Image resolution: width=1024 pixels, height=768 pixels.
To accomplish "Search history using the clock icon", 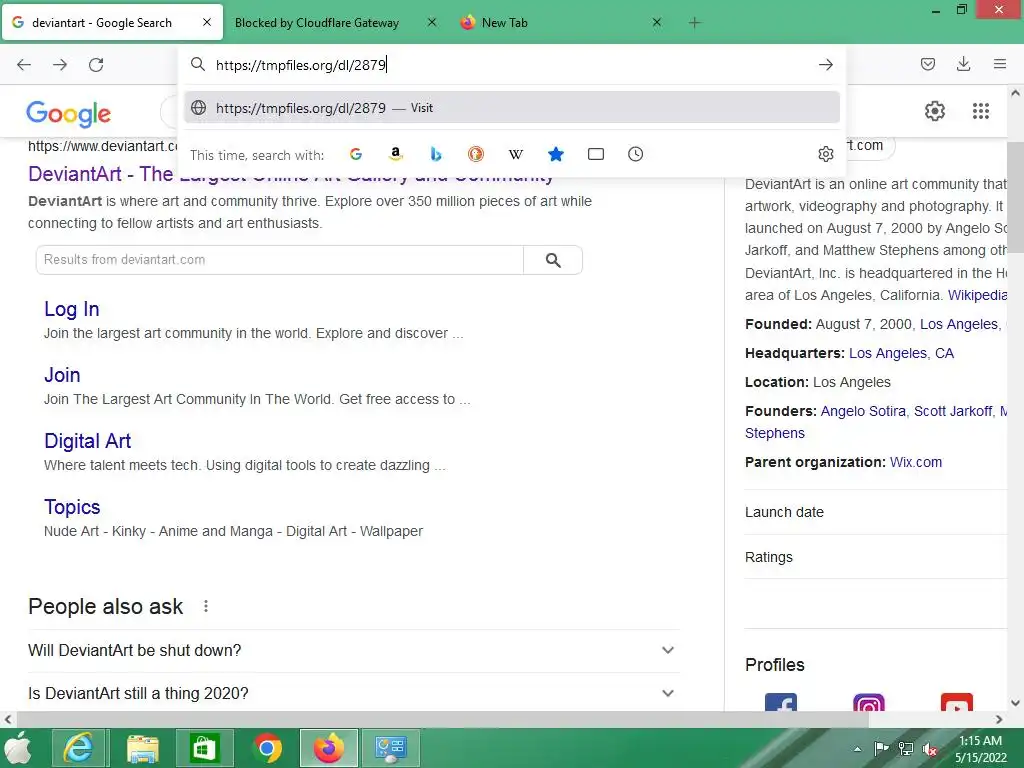I will [x=635, y=154].
